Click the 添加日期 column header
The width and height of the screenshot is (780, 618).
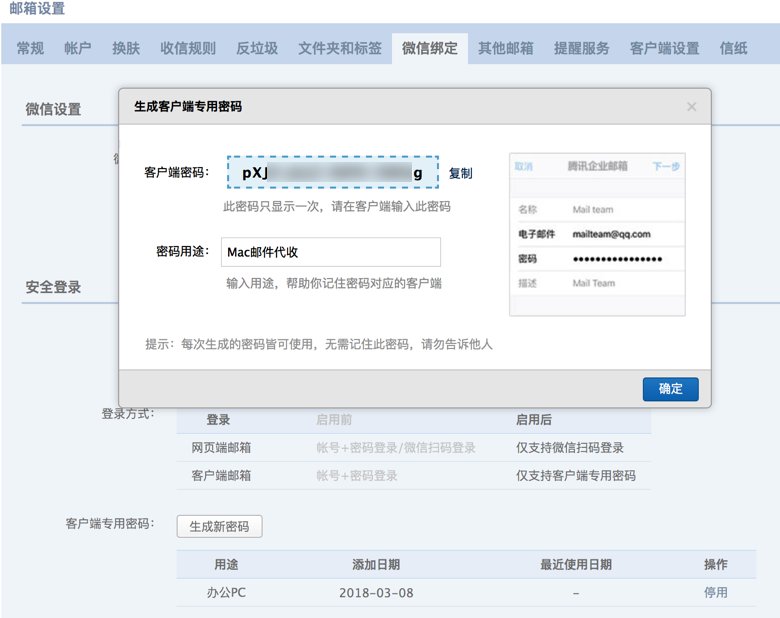tap(376, 564)
